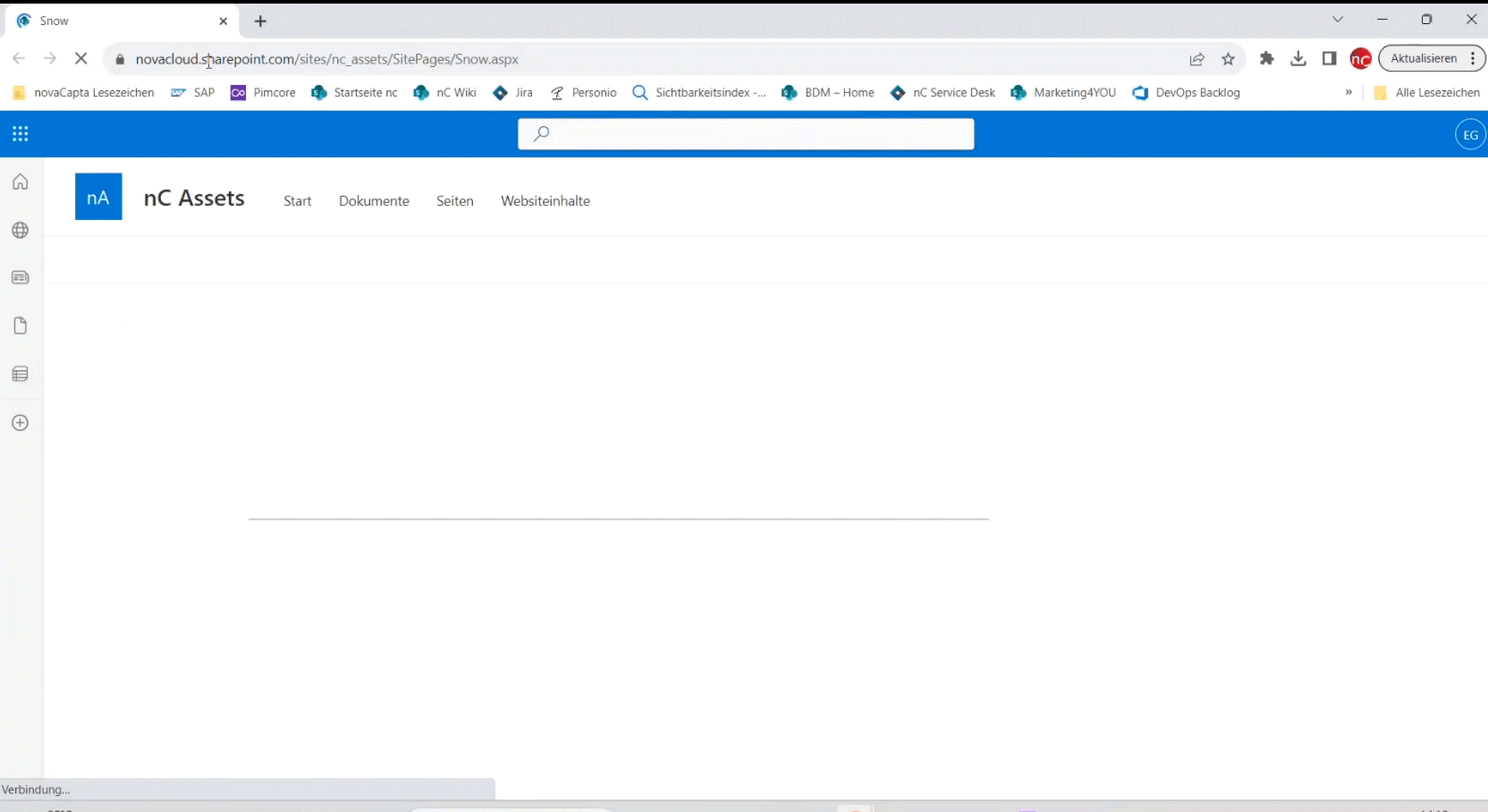Viewport: 1488px width, 812px height.
Task: Open the browser Downloads icon
Action: point(1298,58)
